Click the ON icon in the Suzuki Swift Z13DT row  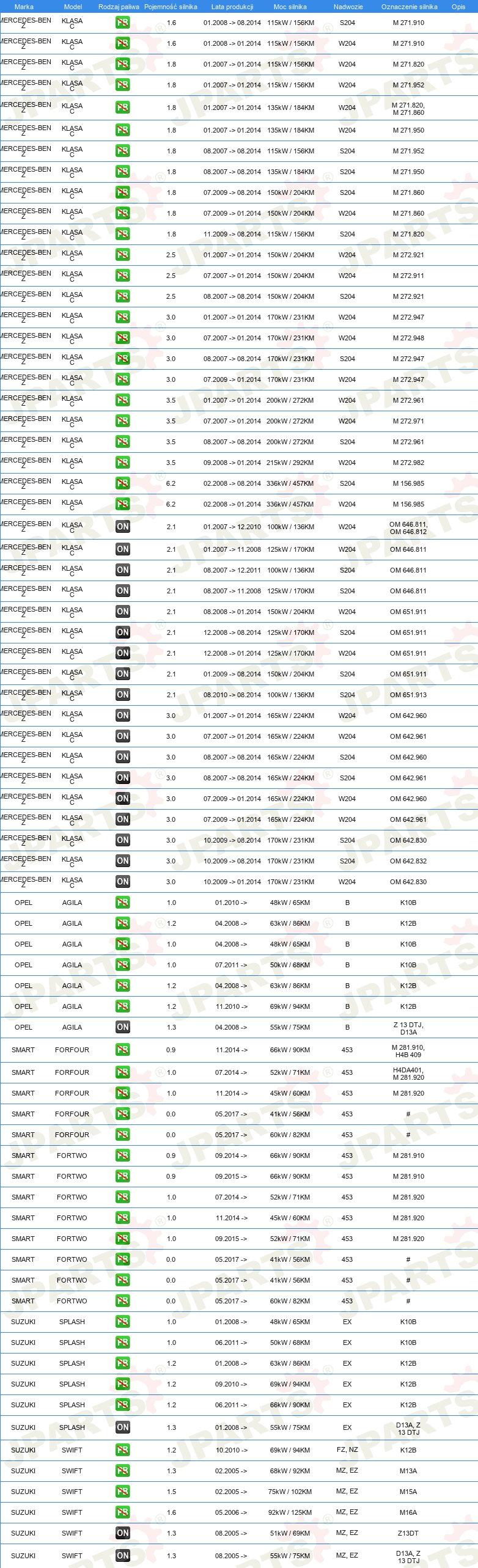(123, 1533)
